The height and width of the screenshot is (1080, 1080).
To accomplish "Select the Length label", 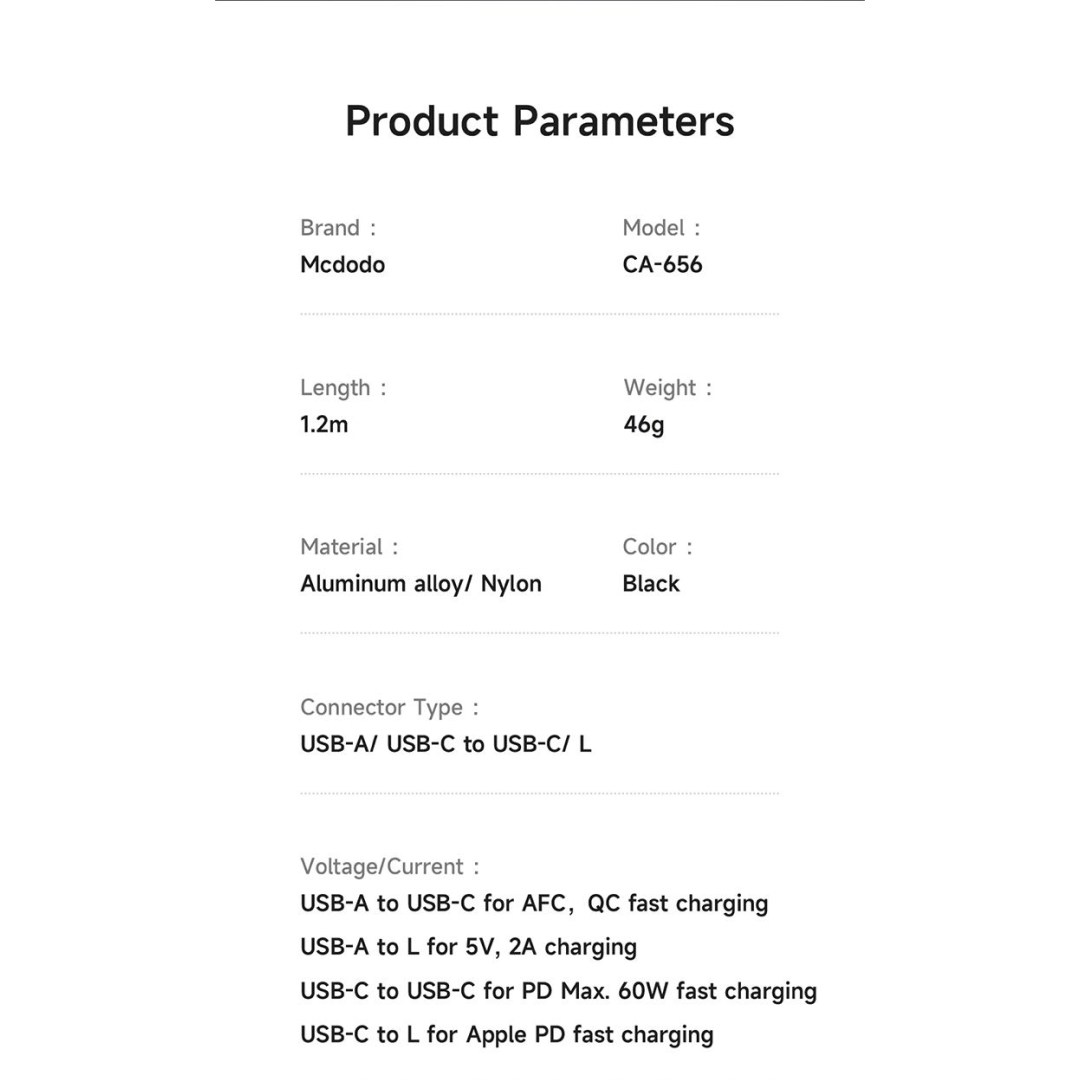I will tap(343, 388).
